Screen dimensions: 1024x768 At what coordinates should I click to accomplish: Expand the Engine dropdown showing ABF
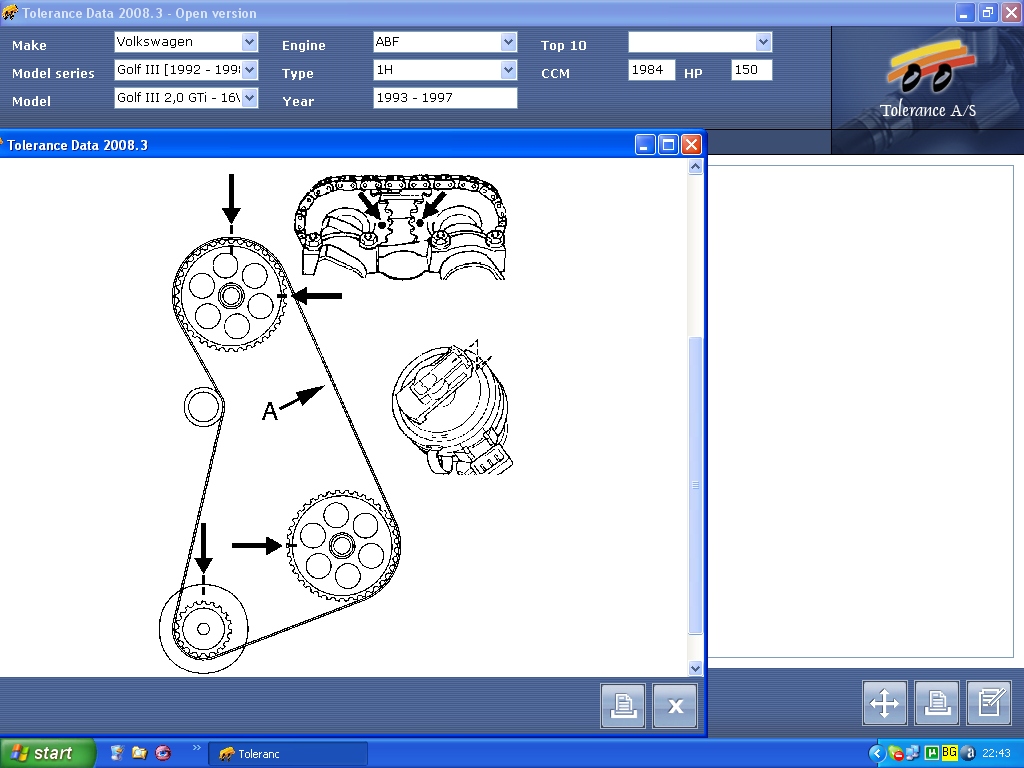[x=508, y=42]
